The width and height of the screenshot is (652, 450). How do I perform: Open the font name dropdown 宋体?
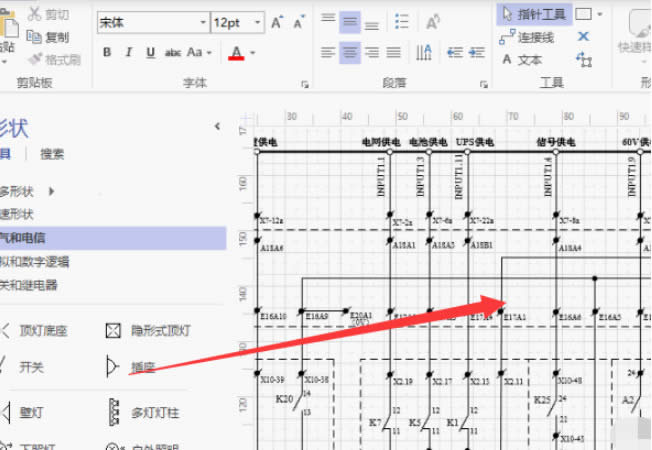pyautogui.click(x=152, y=22)
